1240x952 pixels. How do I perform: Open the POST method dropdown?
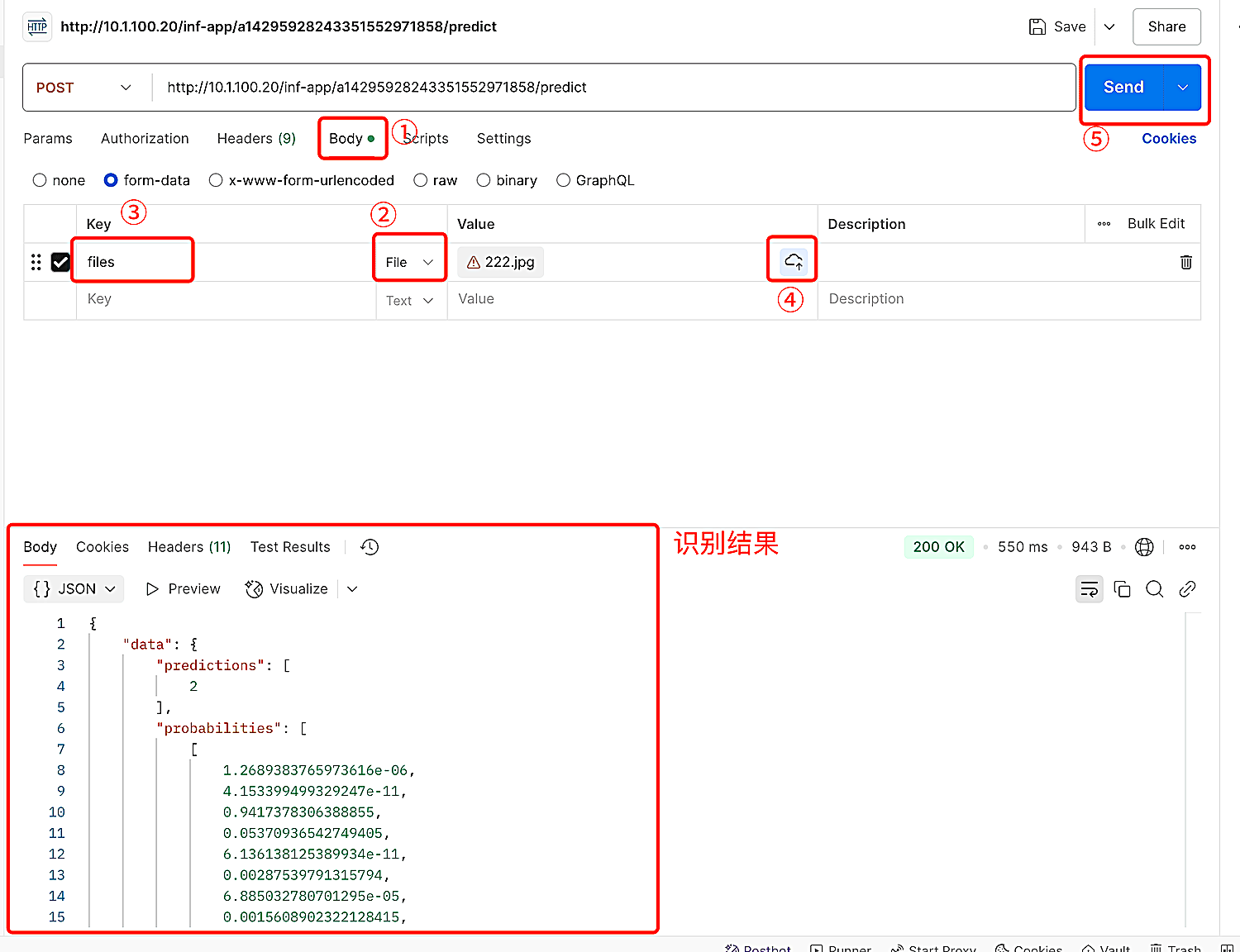coord(83,88)
